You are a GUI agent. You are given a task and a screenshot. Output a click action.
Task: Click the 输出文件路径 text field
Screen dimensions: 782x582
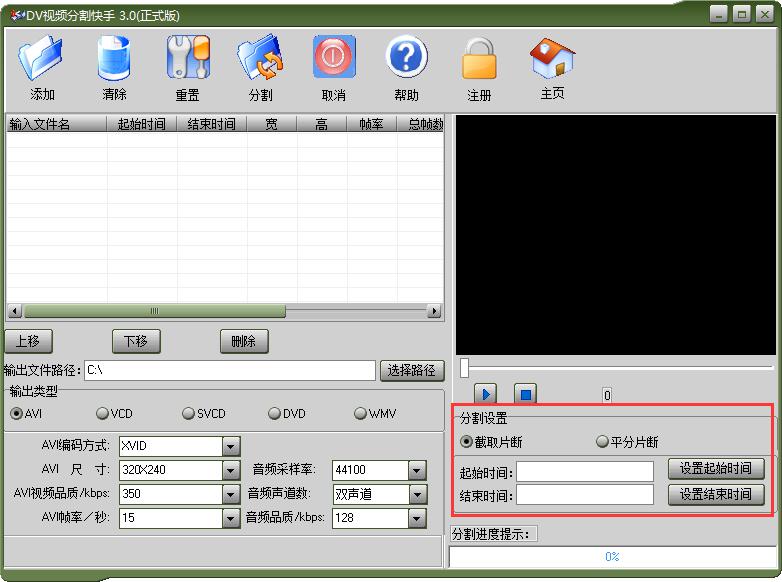tap(230, 371)
